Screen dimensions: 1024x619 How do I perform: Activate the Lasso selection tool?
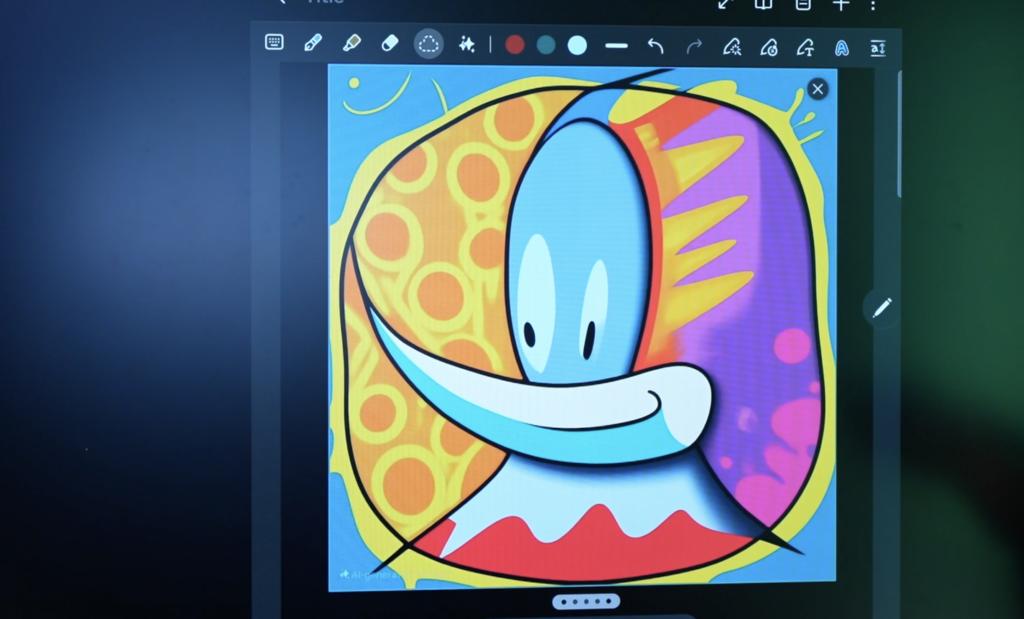click(429, 44)
